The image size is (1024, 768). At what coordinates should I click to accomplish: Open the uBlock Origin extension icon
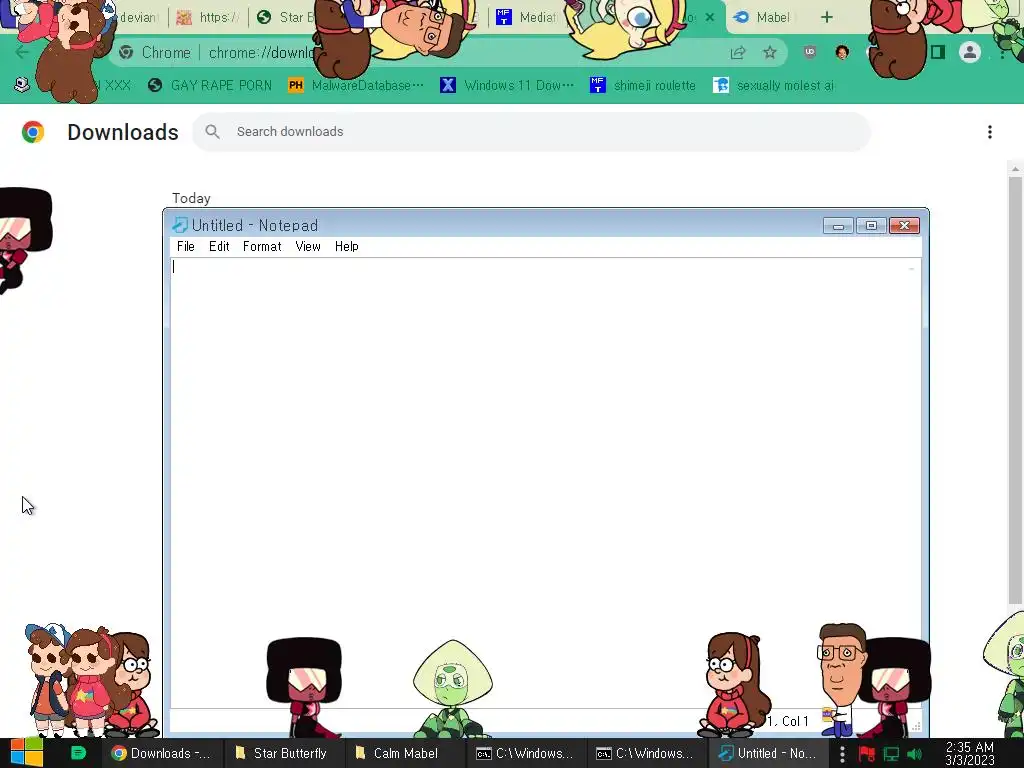point(810,52)
